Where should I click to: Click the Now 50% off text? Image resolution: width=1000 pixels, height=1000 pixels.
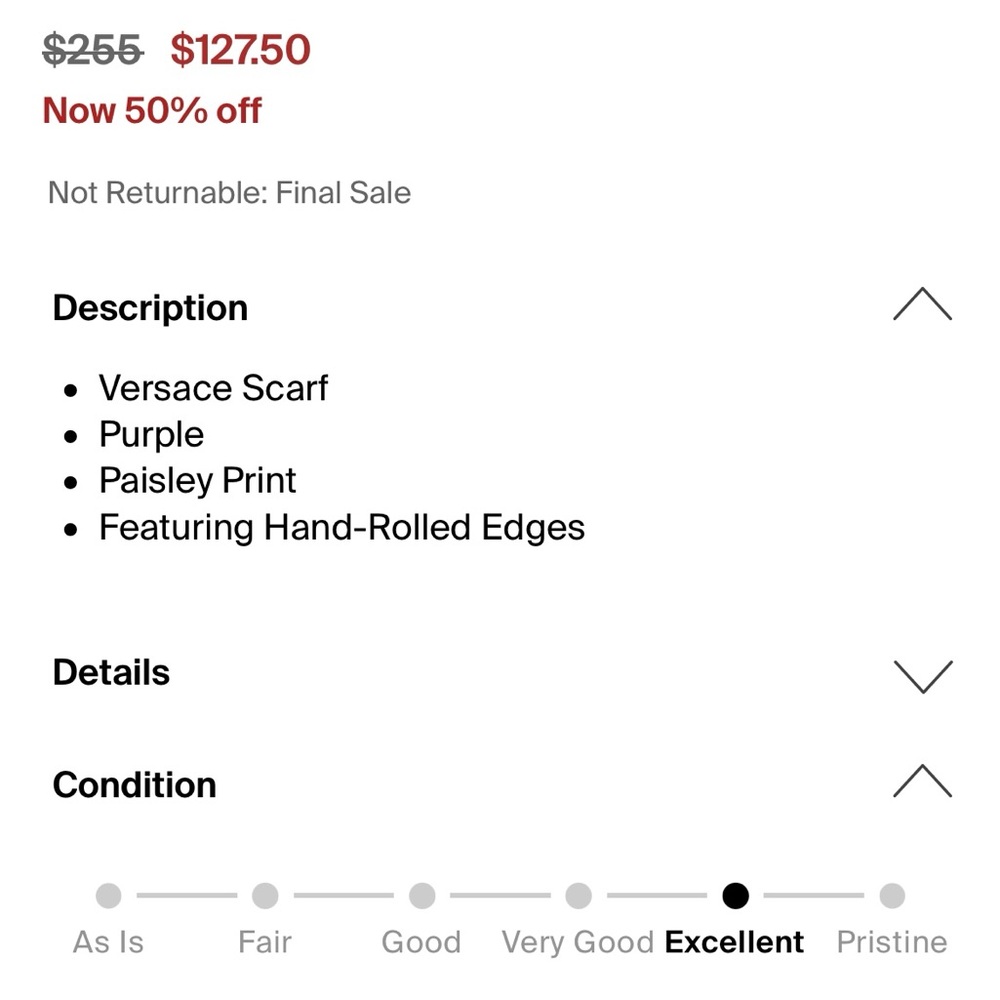[x=152, y=110]
